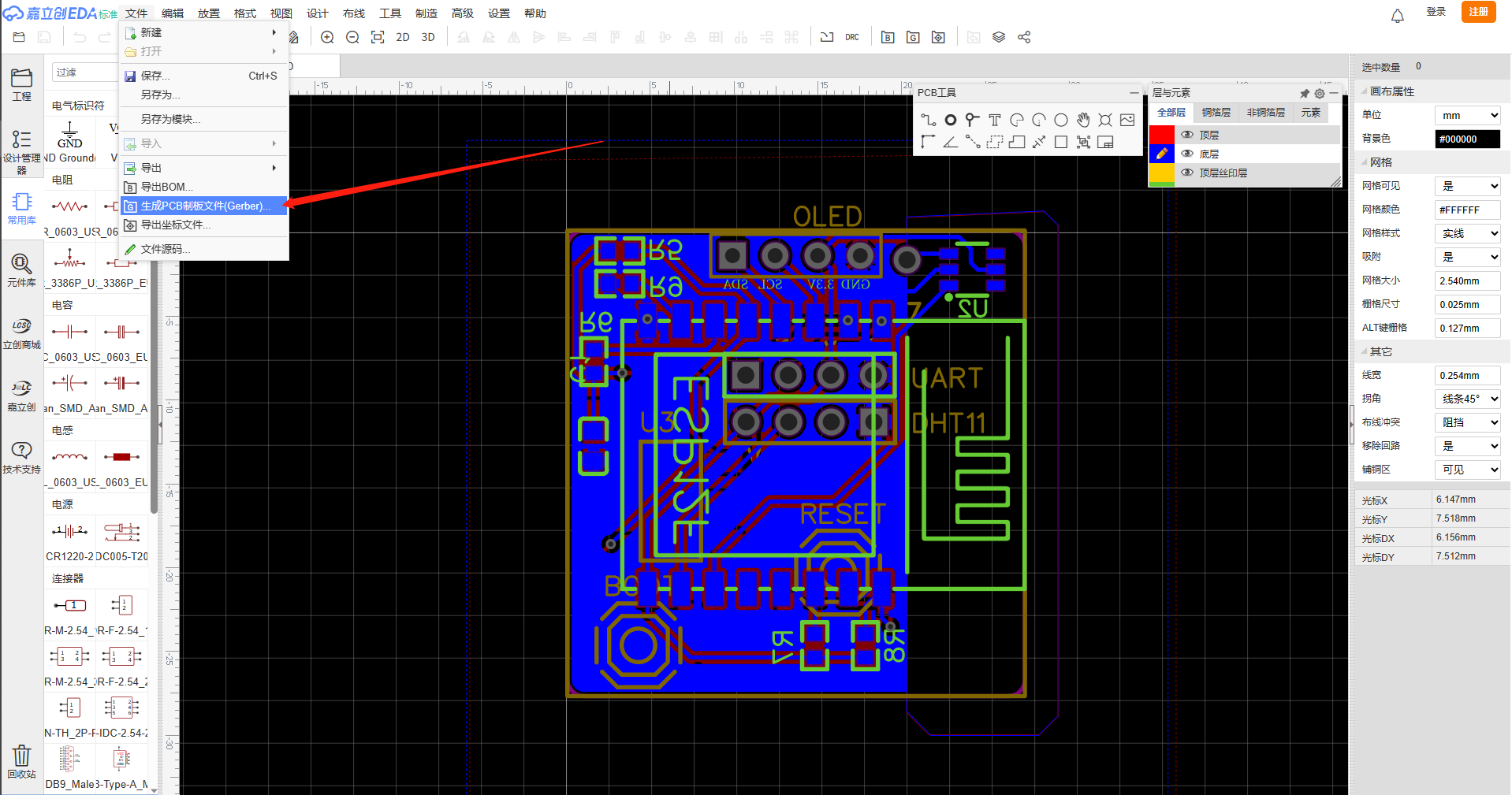Click the 注册 register button
This screenshot has width=1512, height=795.
pos(1478,12)
